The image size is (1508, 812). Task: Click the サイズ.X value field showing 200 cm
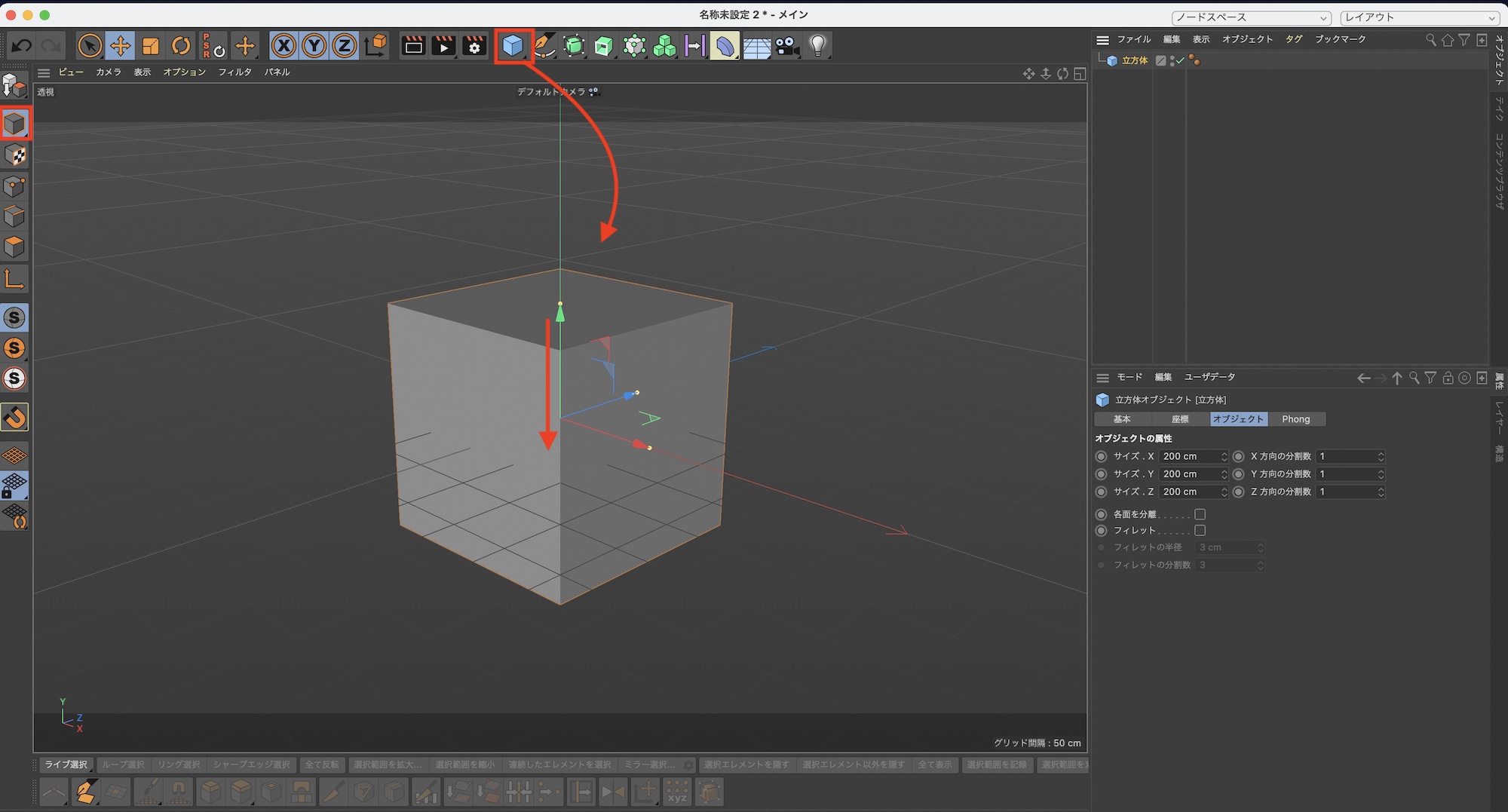pos(1191,456)
